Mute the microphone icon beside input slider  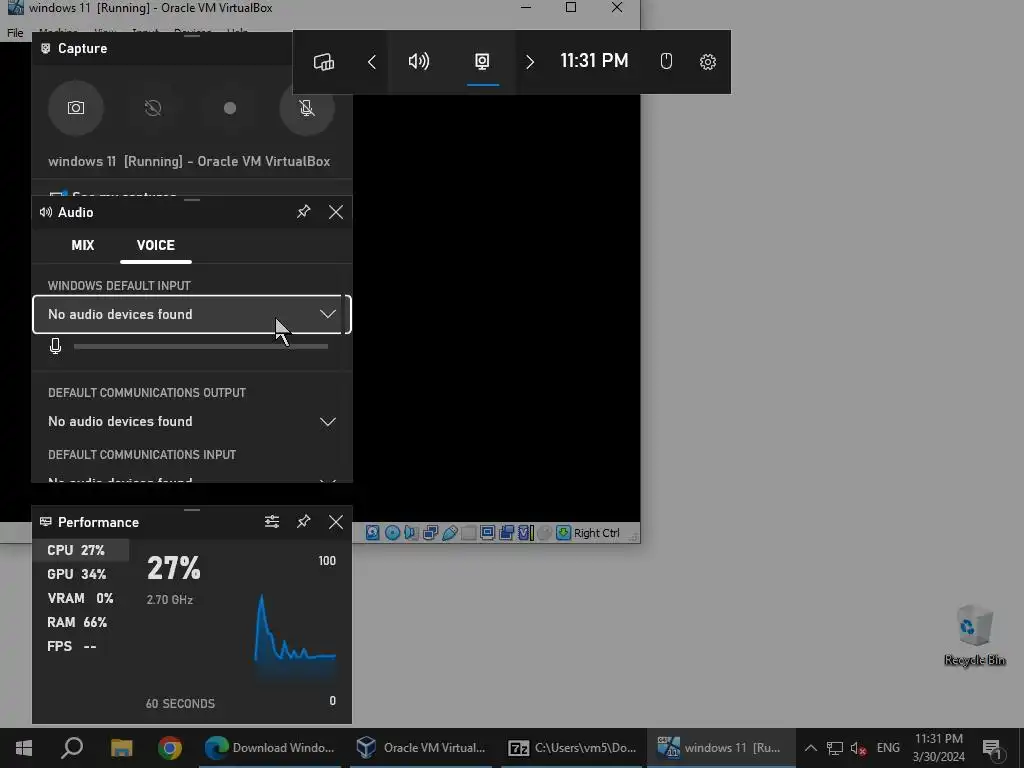[x=56, y=346]
